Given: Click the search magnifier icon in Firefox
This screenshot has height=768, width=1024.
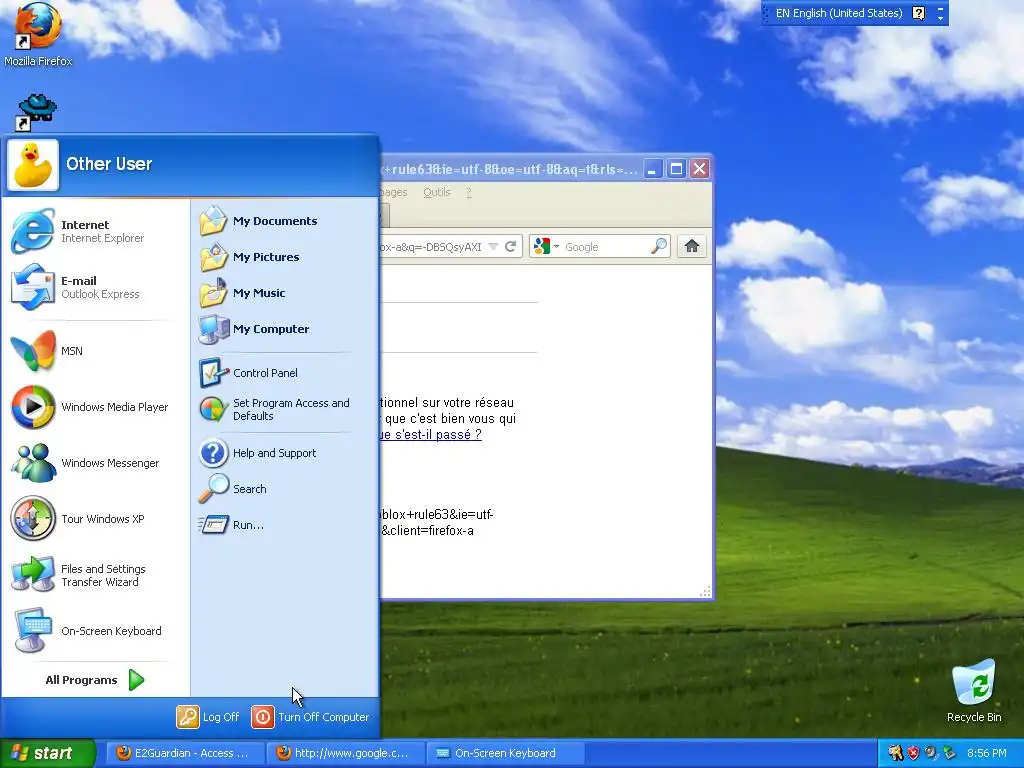Looking at the screenshot, I should pos(659,246).
